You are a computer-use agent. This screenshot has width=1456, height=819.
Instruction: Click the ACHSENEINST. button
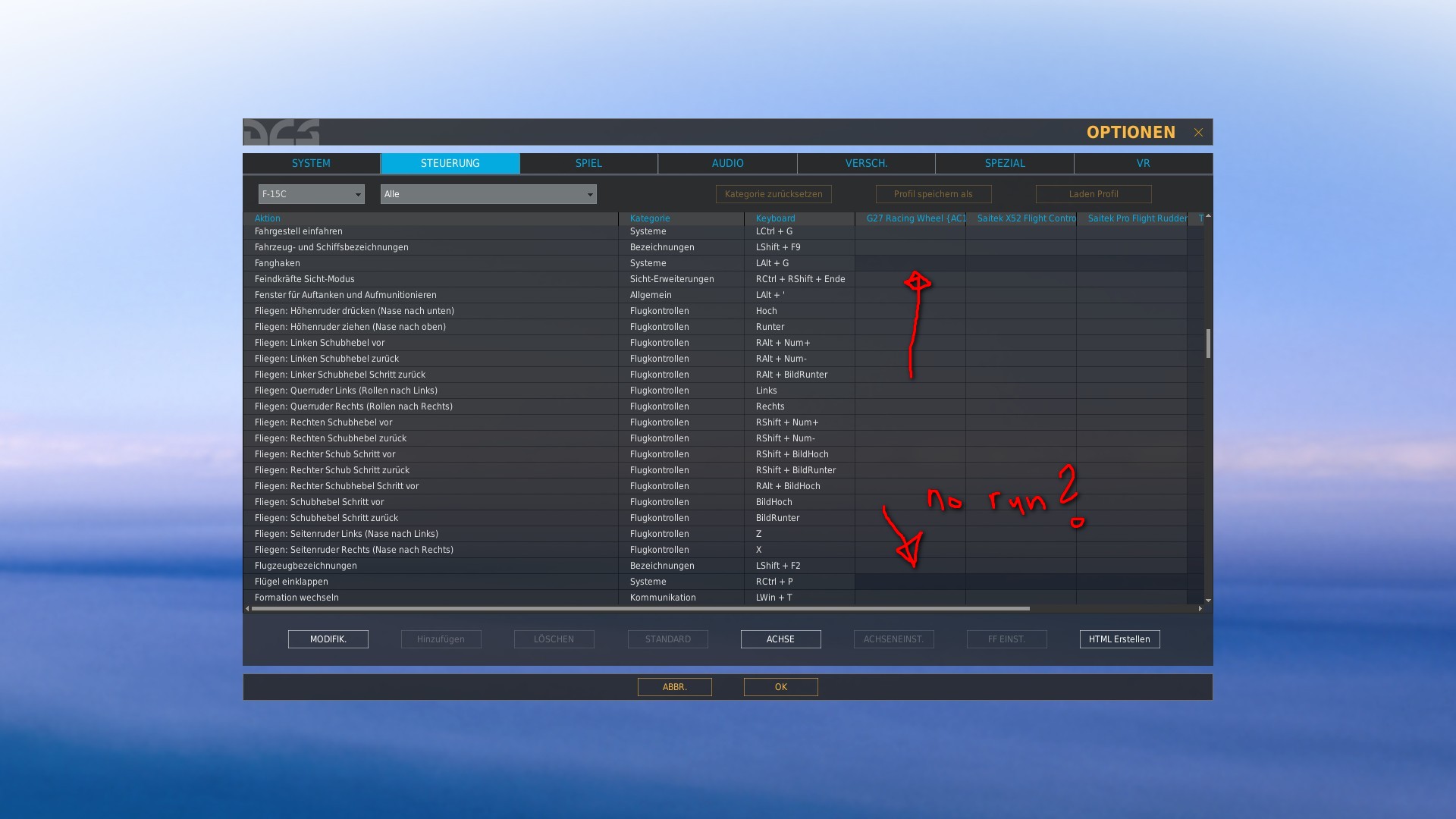(894, 639)
